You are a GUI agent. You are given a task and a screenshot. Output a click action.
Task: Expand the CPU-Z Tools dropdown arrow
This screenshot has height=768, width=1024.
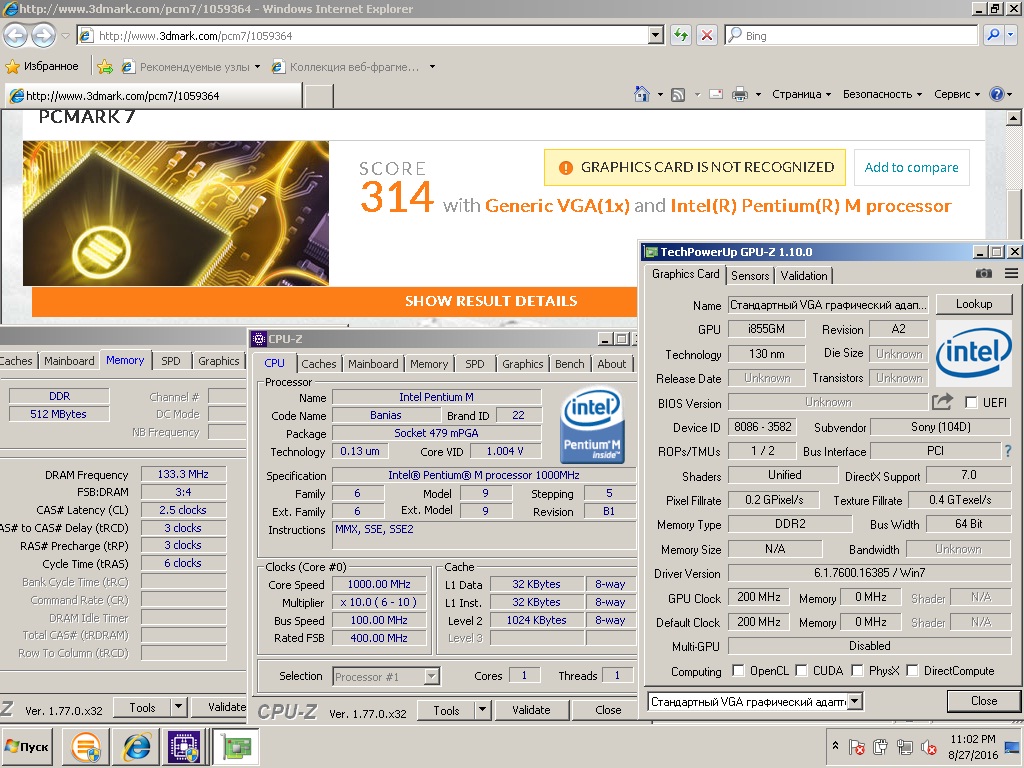(x=482, y=710)
